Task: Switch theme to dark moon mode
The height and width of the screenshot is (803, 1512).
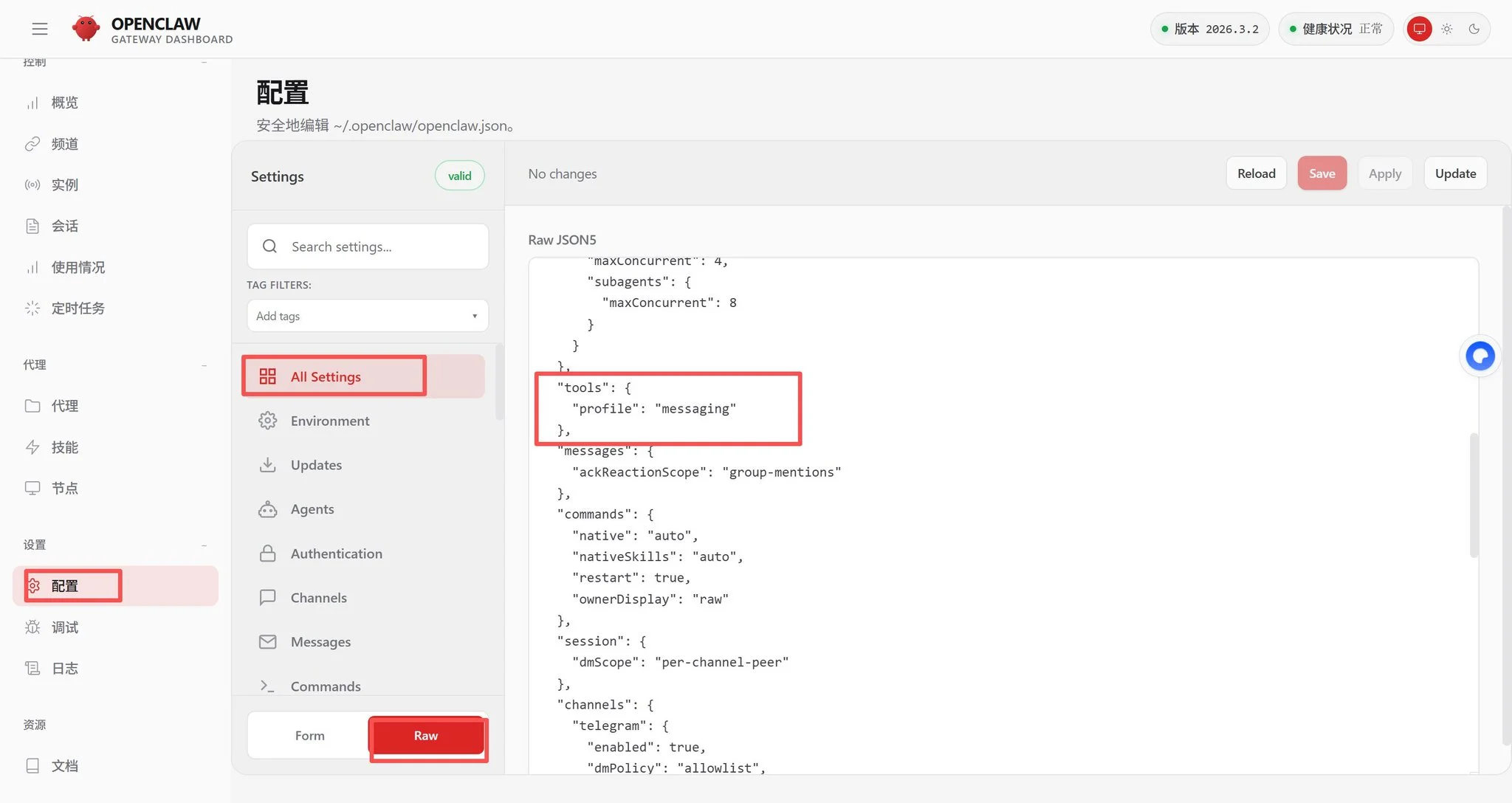Action: coord(1474,29)
